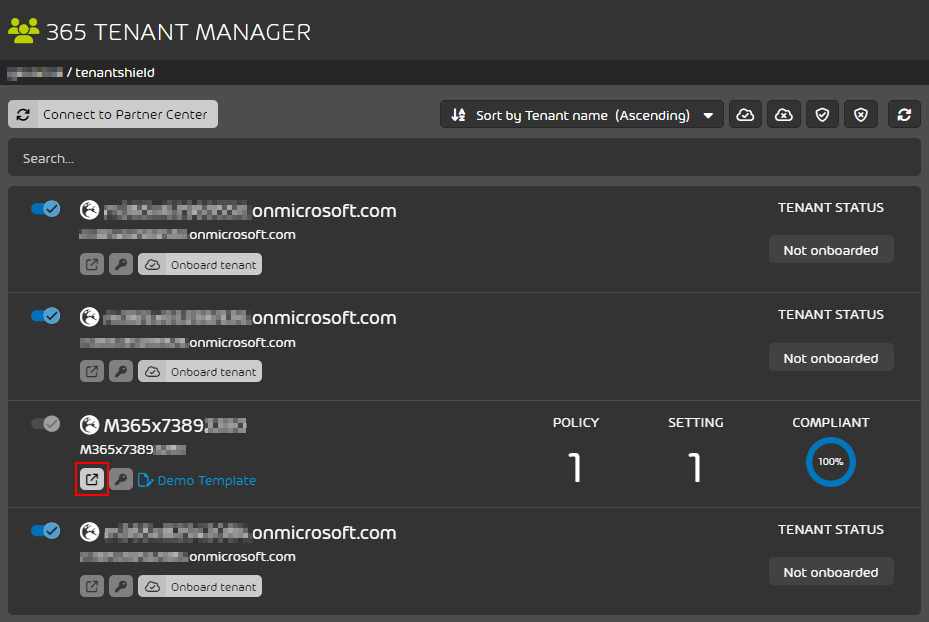Click the key icon on the first tenant row
929x622 pixels.
pyautogui.click(x=121, y=264)
